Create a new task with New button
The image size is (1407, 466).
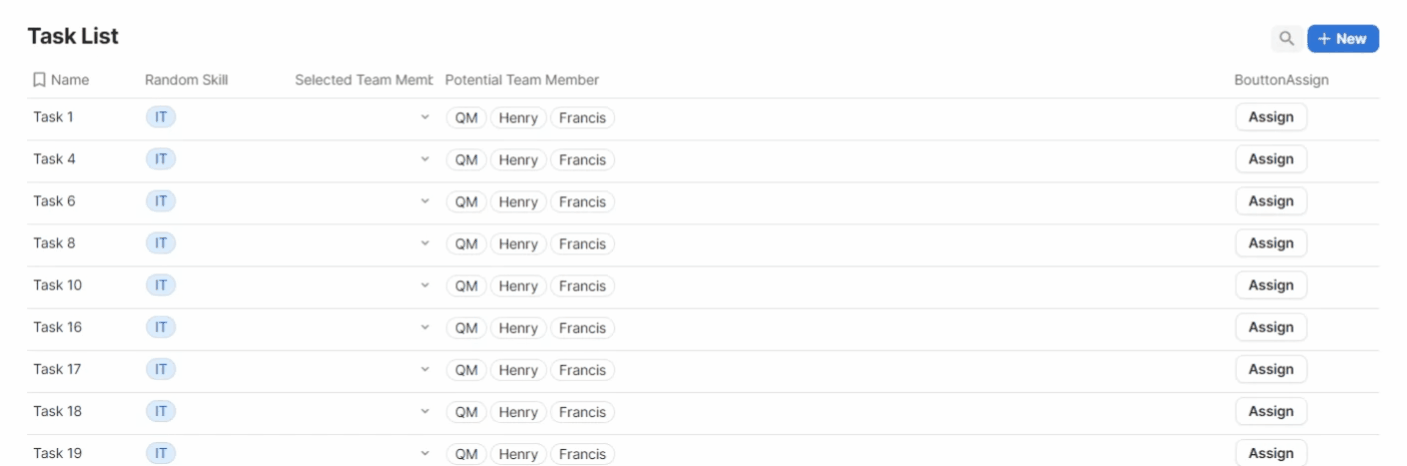1343,39
